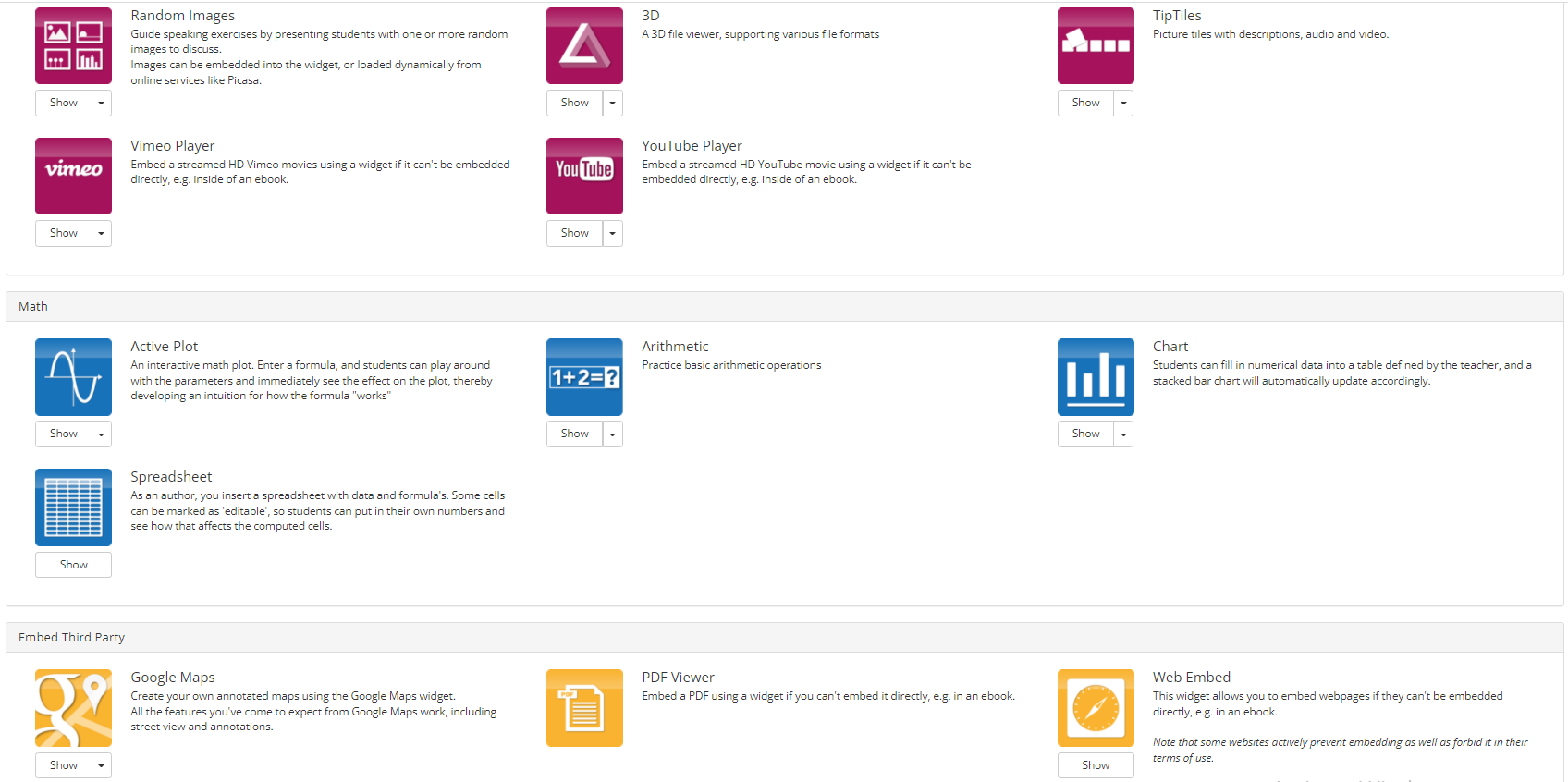This screenshot has width=1568, height=782.
Task: Open dropdown arrow next to YouTube Player Show
Action: 613,233
